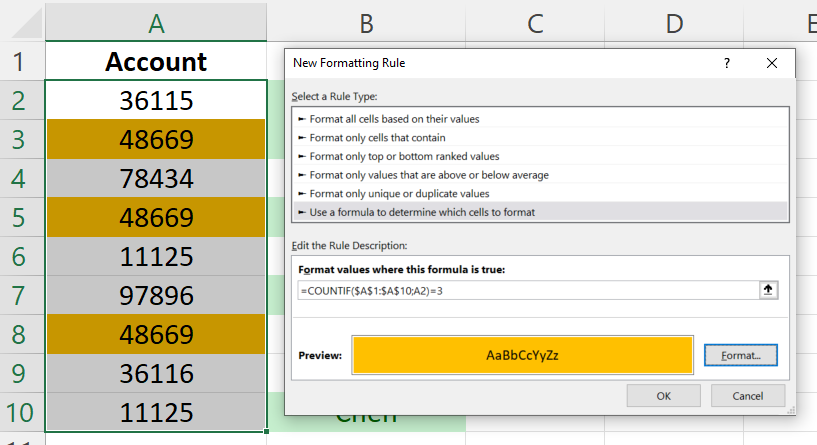The width and height of the screenshot is (817, 445).
Task: Click the collapse dialog range selector icon
Action: pos(768,290)
